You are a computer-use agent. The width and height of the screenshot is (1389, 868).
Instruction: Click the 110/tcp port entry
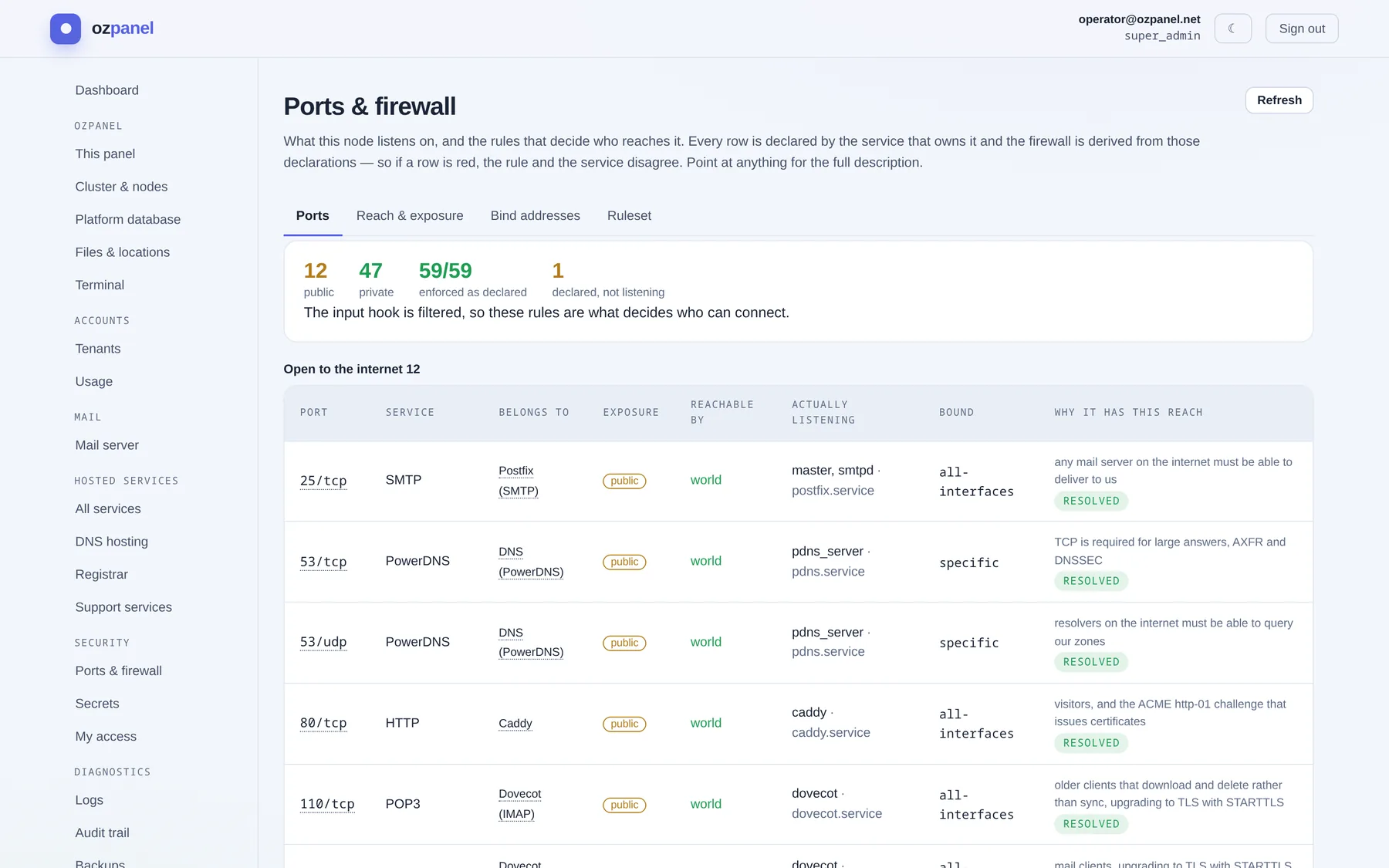click(x=327, y=804)
